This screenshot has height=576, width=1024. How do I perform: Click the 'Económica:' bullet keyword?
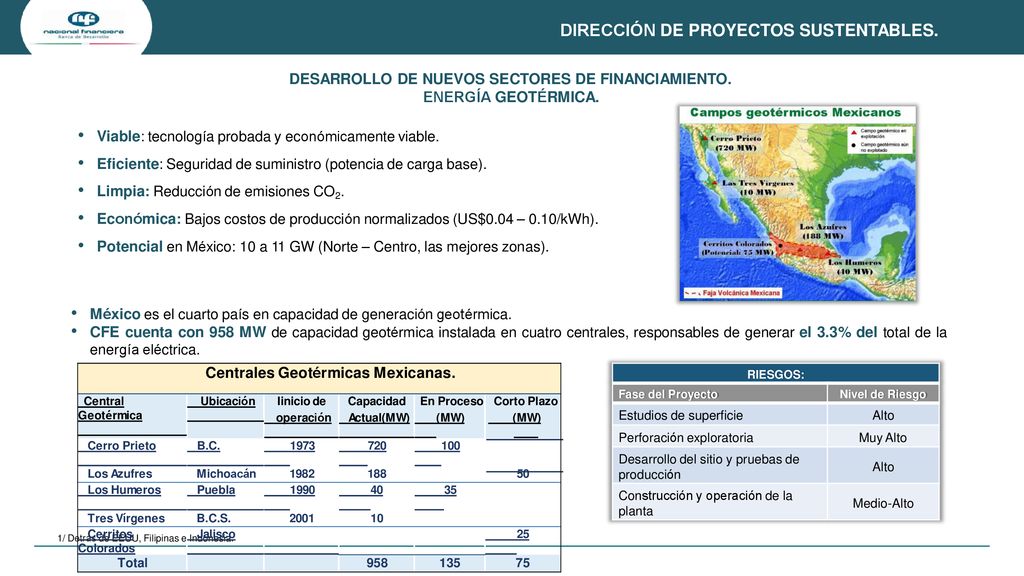tap(138, 219)
